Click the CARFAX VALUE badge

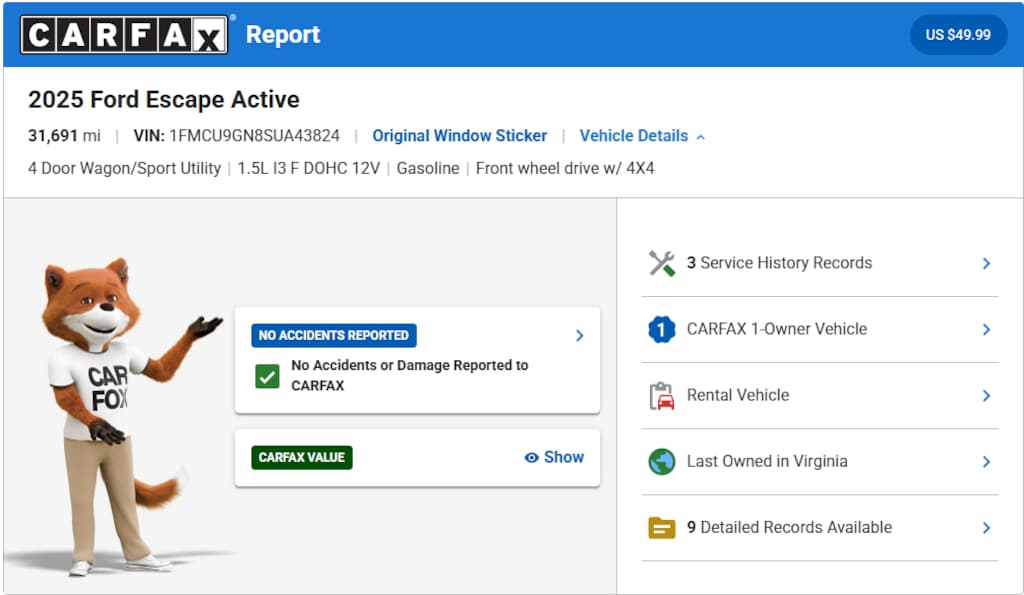(302, 457)
